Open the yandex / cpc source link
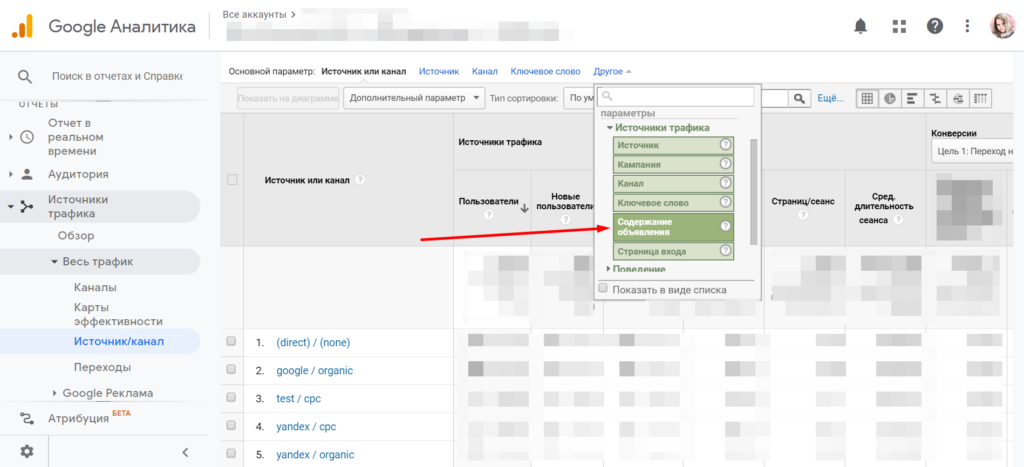 (x=307, y=426)
